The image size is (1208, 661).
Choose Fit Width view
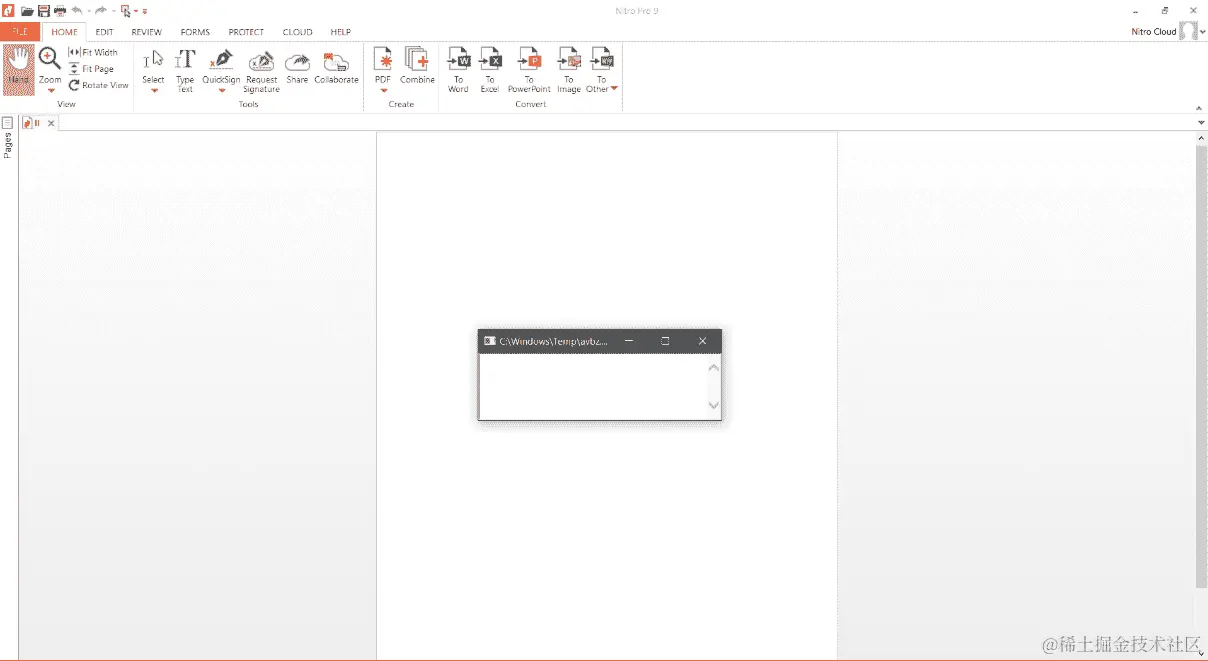93,52
